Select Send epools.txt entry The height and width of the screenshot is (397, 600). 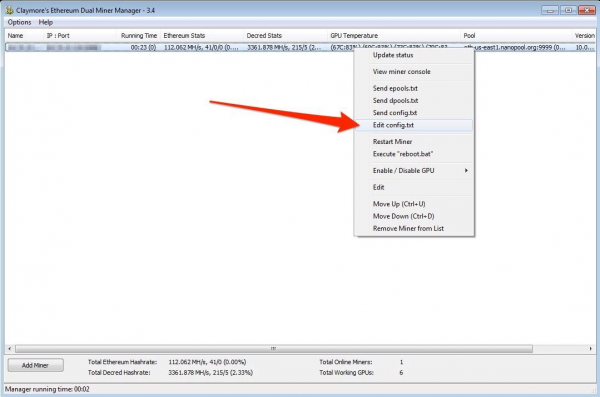click(x=395, y=88)
